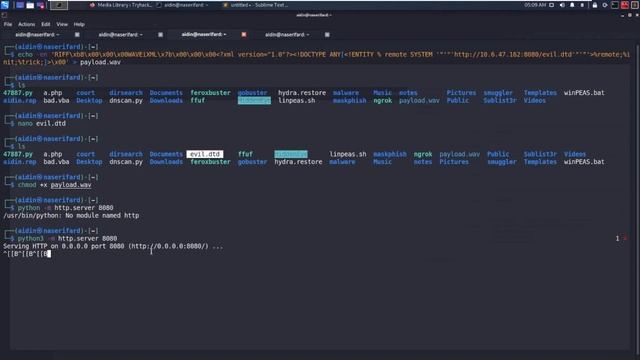Click the lock screen icon in panel
The width and height of the screenshot is (640, 360).
(x=595, y=5)
